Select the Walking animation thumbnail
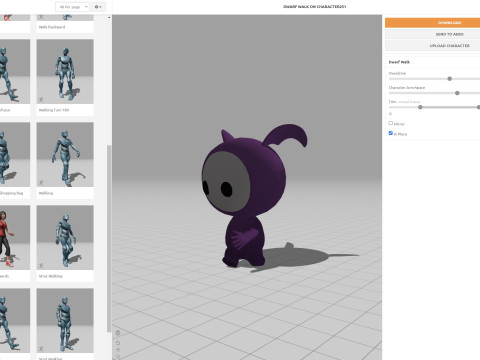 65,154
